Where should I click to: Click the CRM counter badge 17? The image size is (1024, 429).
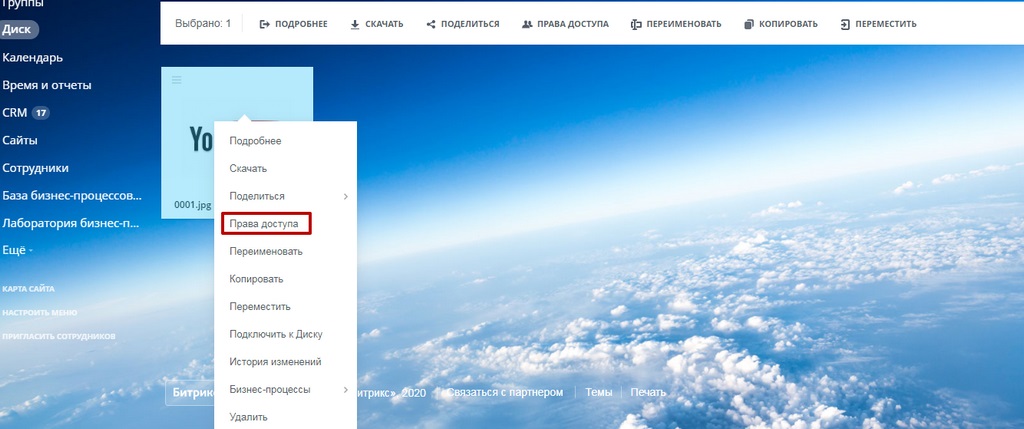41,113
